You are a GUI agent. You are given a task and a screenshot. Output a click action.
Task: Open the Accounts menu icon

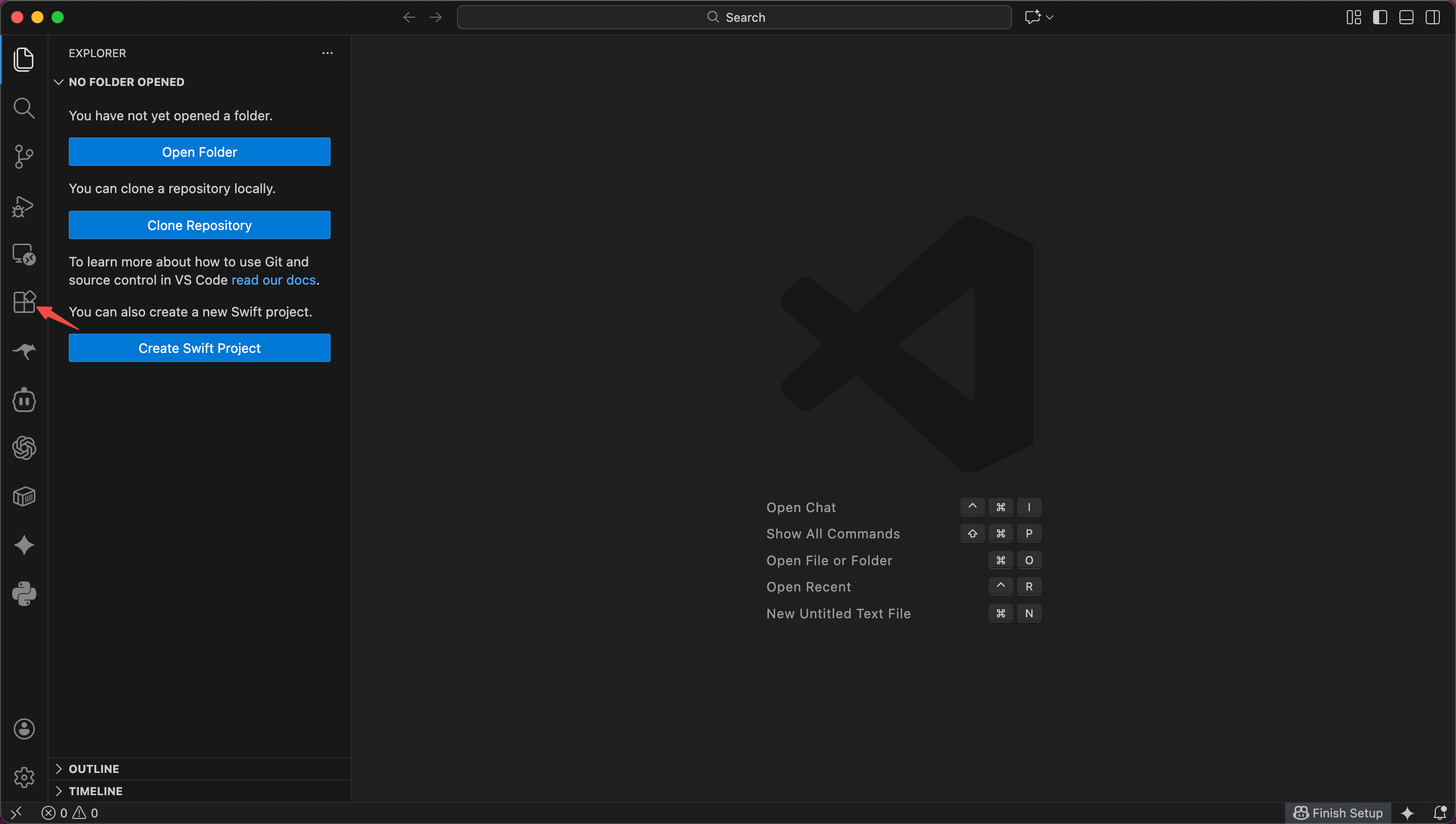24,729
